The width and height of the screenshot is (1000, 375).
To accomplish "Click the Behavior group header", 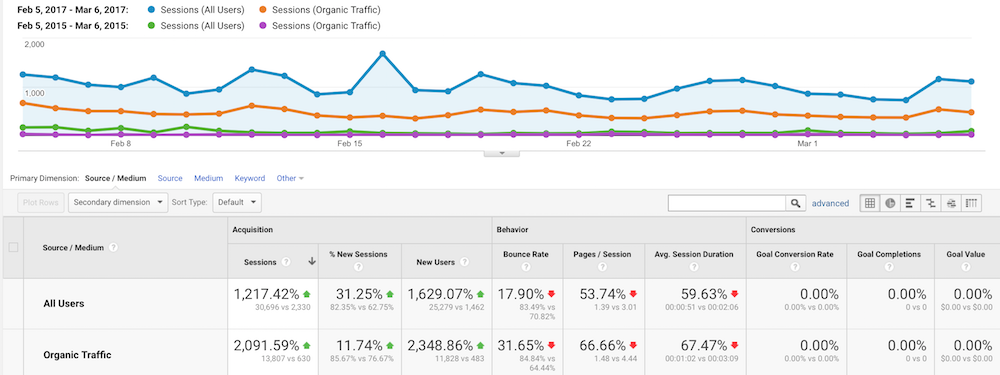I will 512,230.
